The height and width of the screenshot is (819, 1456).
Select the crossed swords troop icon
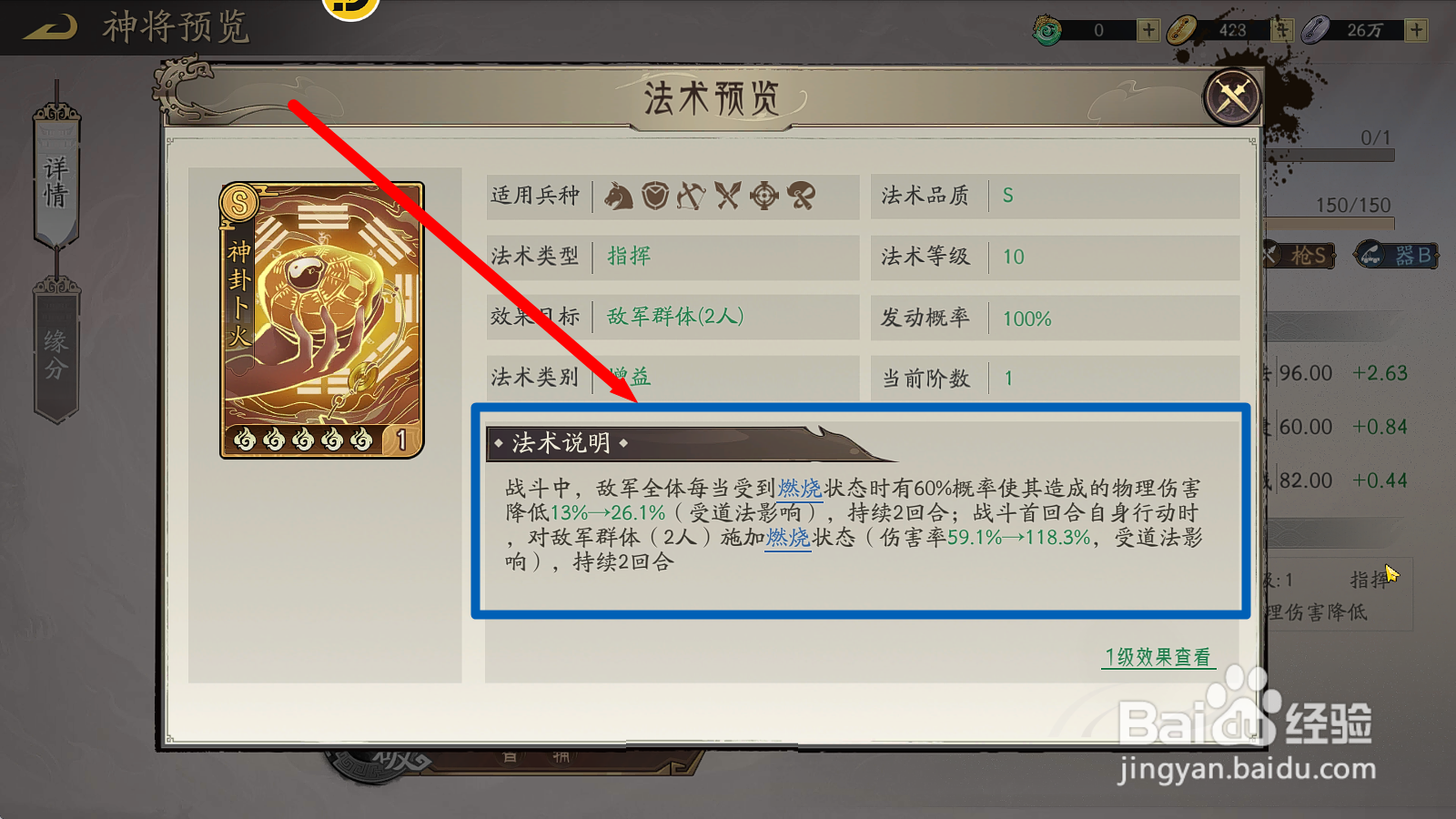pos(728,196)
